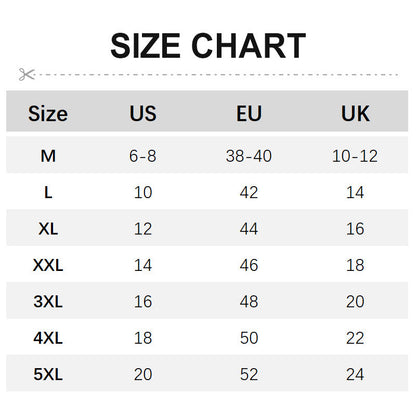
Task: Select EU value 38-40 cell
Action: 249,156
